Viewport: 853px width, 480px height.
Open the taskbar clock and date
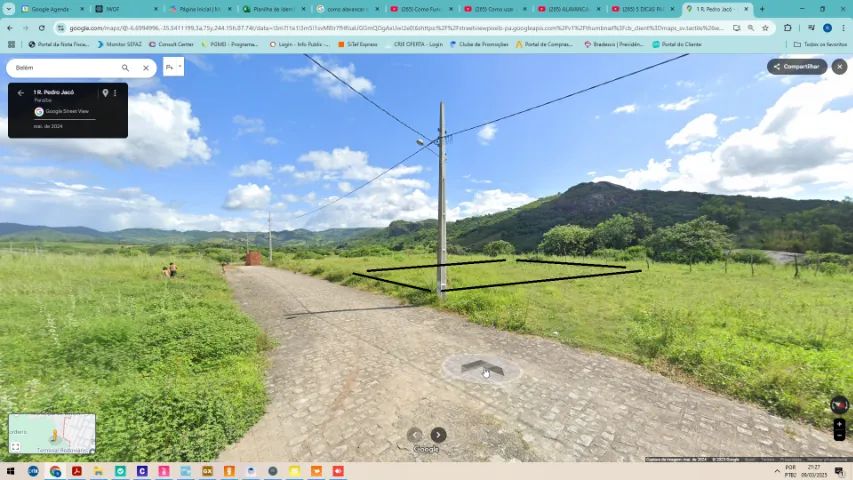tap(814, 471)
